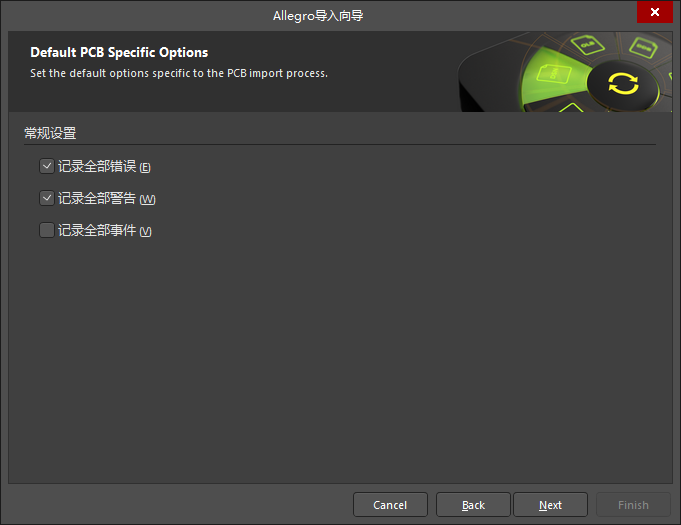Click the partial file icon below sync button
The image size is (681, 525).
click(x=571, y=107)
